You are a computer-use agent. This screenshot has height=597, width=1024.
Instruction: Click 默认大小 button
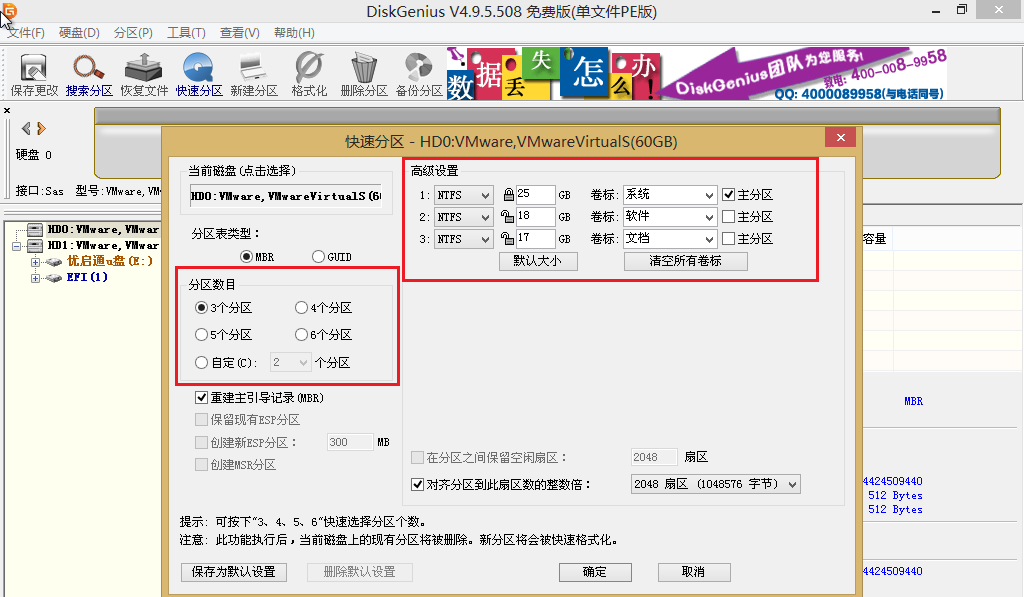(x=538, y=261)
